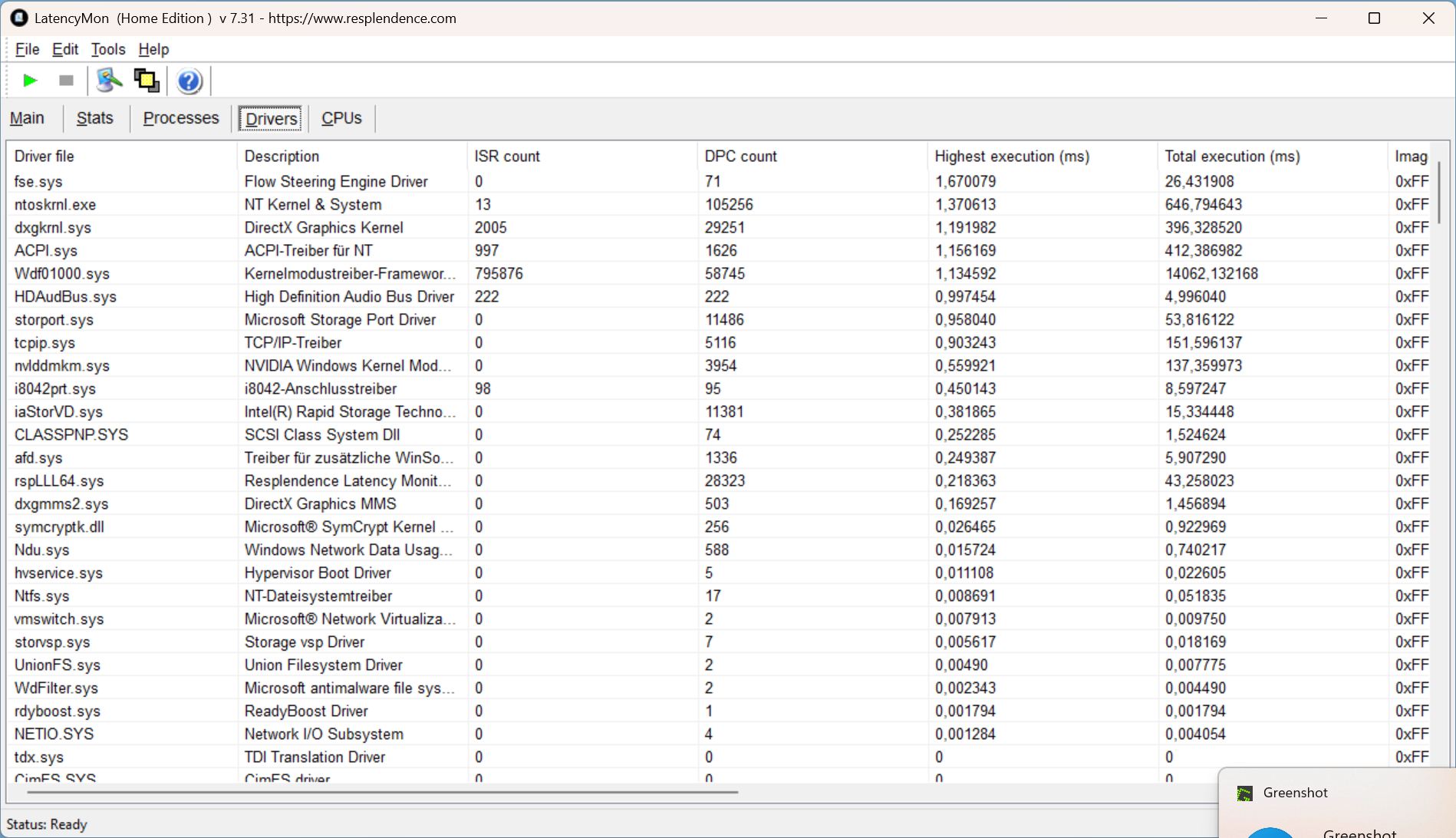Image resolution: width=1456 pixels, height=838 pixels.
Task: Select the Drivers tab
Action: [272, 119]
